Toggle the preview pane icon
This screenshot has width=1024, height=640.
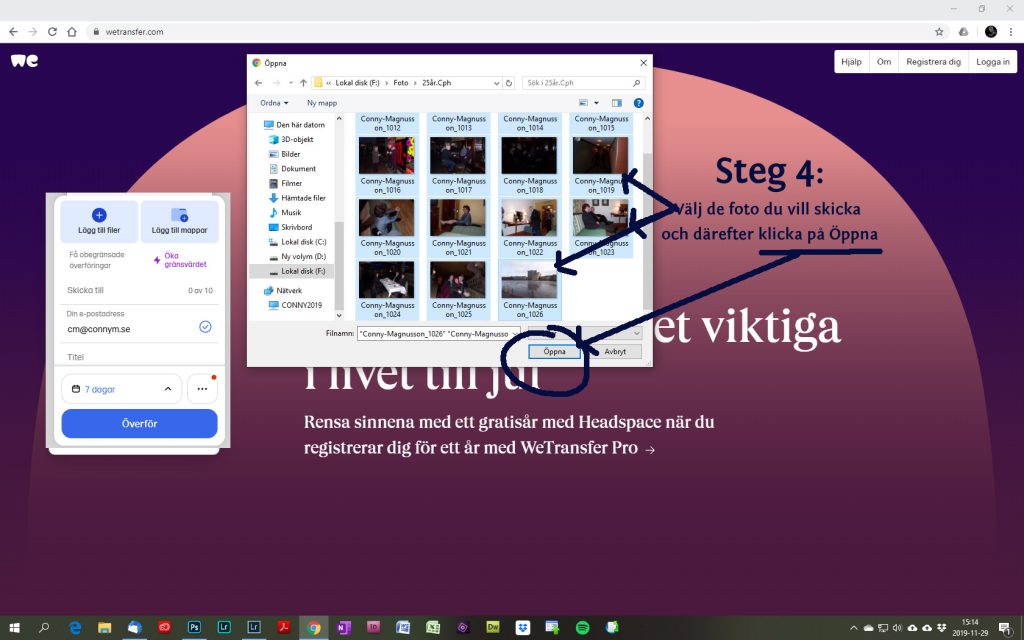[x=616, y=102]
